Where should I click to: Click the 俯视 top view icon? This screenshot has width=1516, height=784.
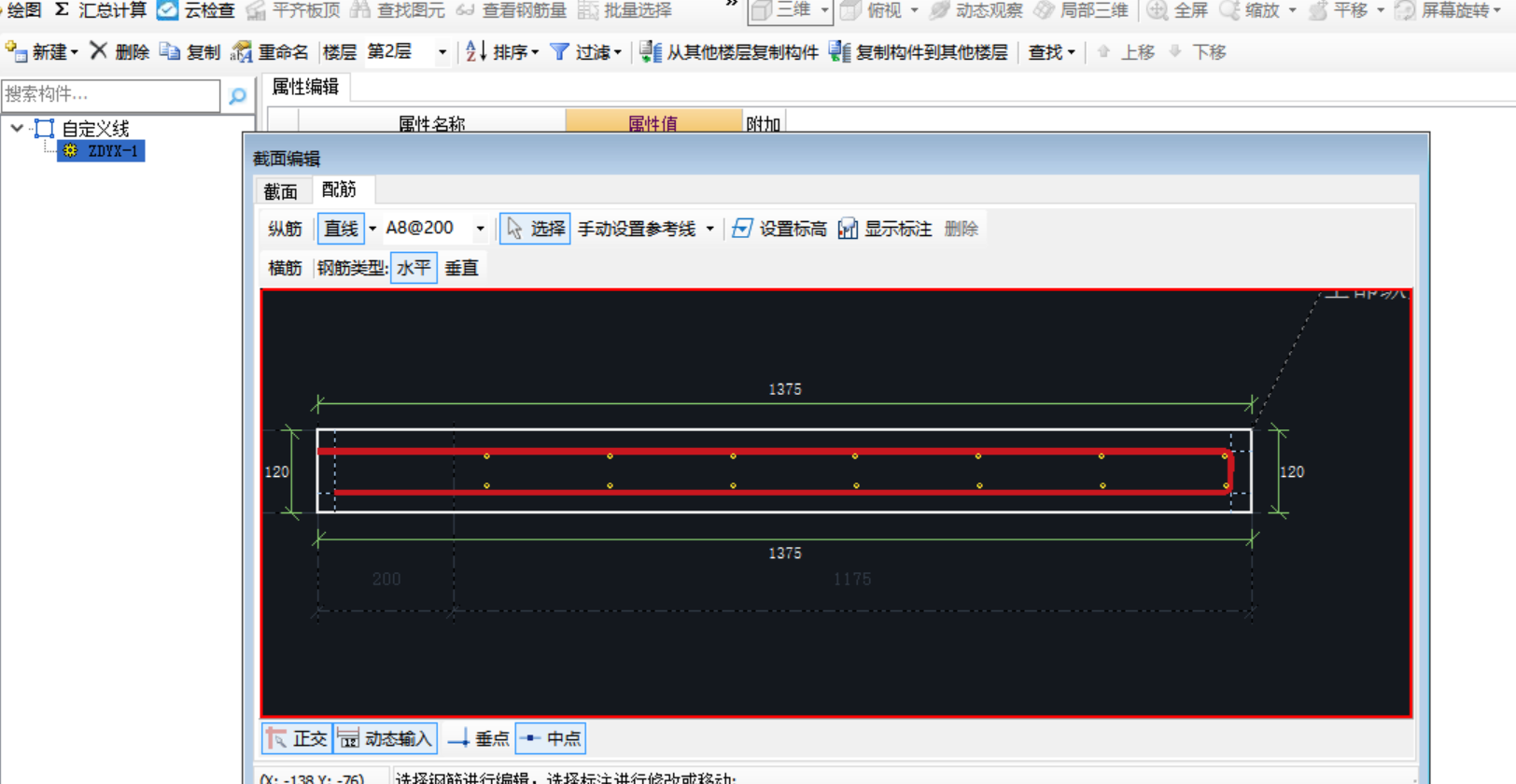tap(851, 10)
